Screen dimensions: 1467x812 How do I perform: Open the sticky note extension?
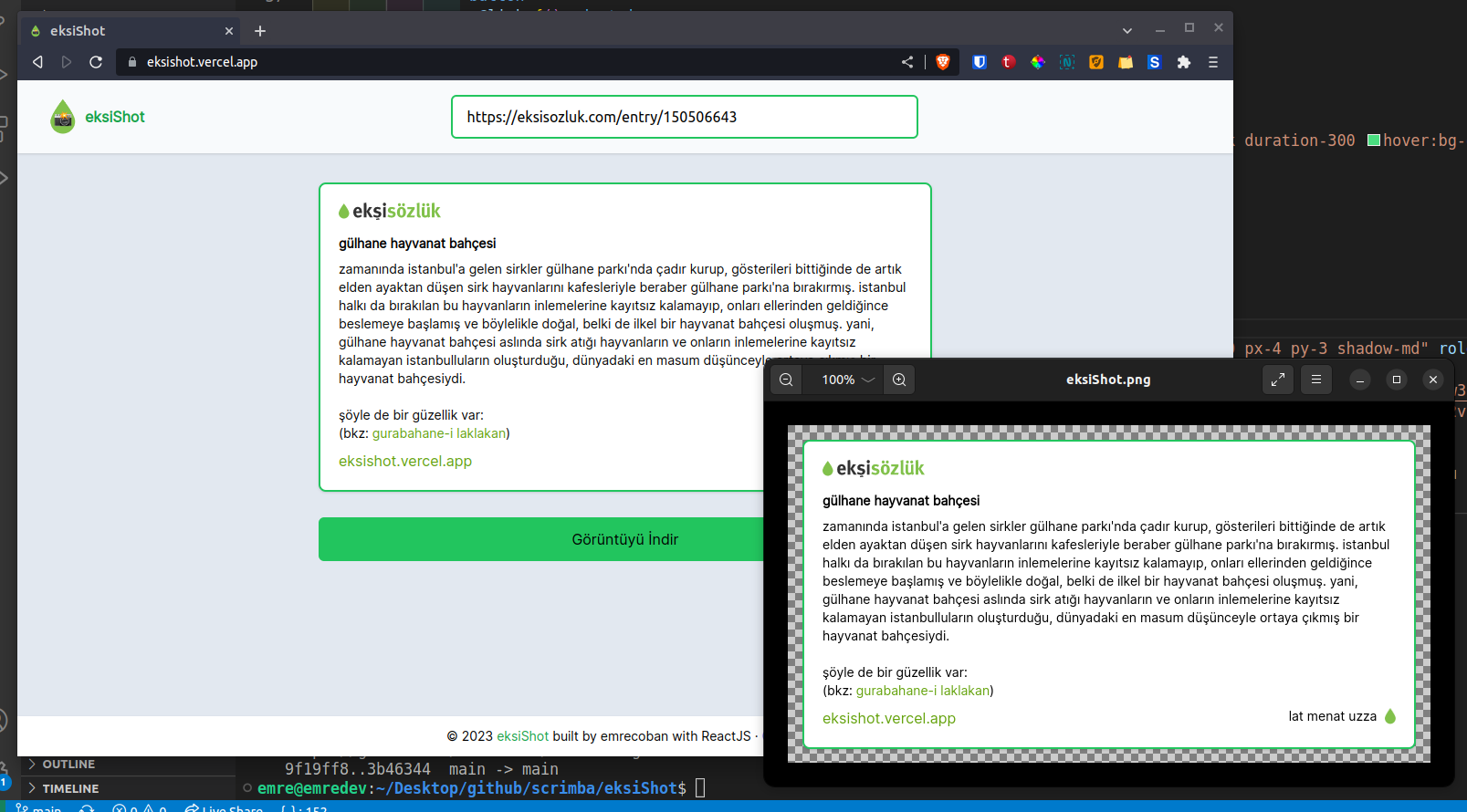[x=1126, y=62]
